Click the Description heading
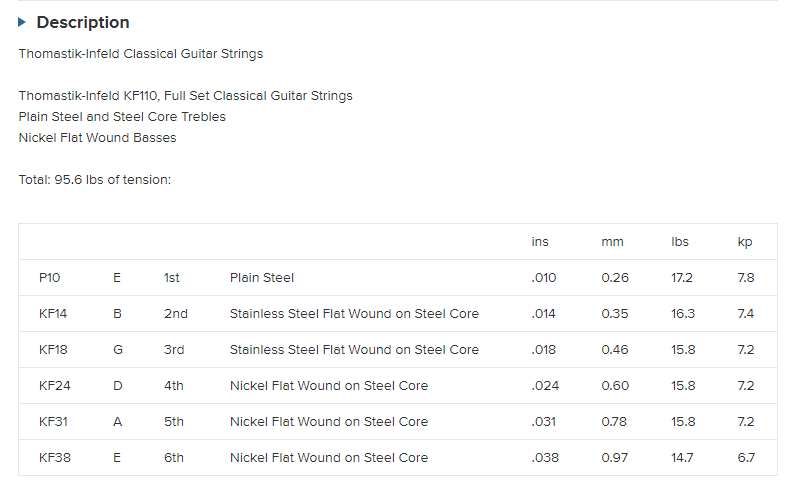 pyautogui.click(x=83, y=22)
